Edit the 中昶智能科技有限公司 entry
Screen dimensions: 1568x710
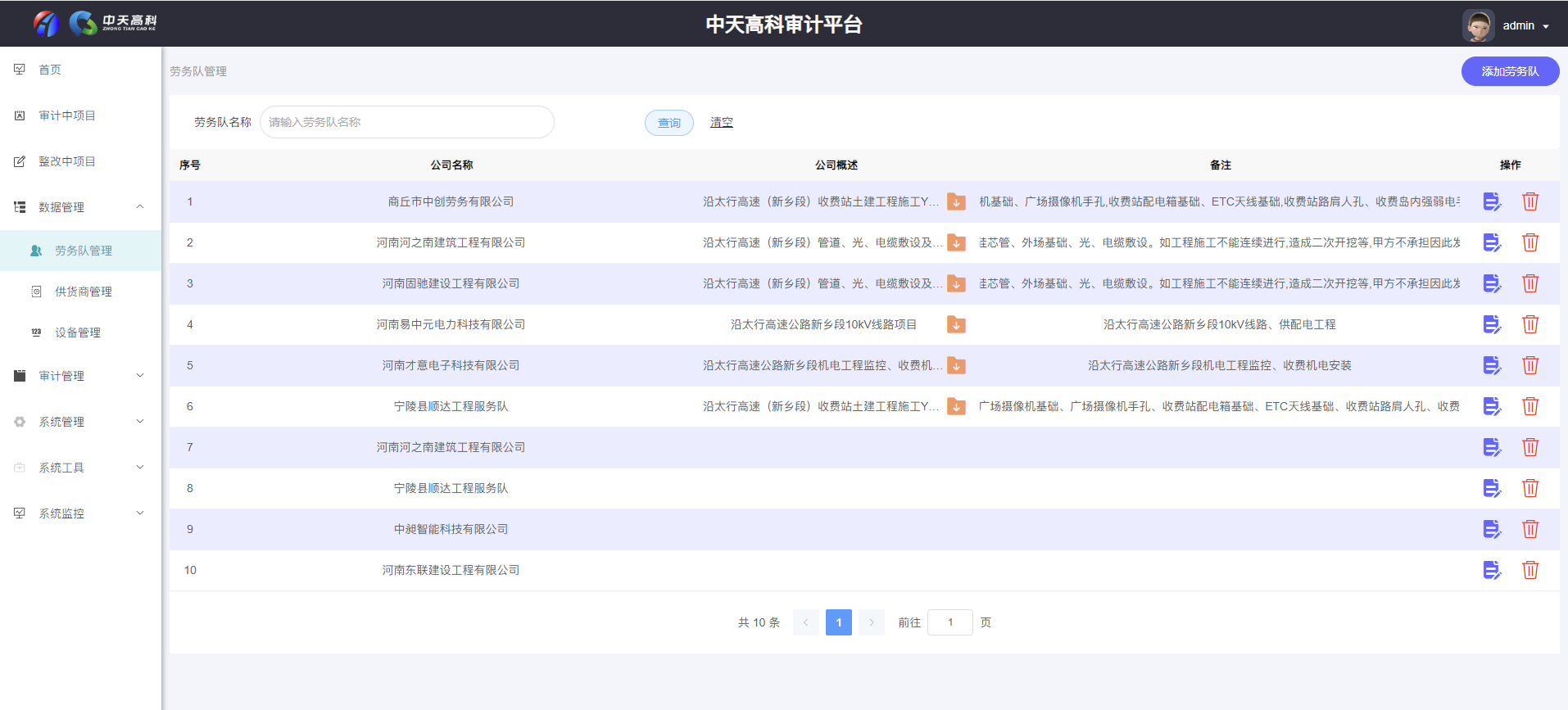[x=1491, y=529]
